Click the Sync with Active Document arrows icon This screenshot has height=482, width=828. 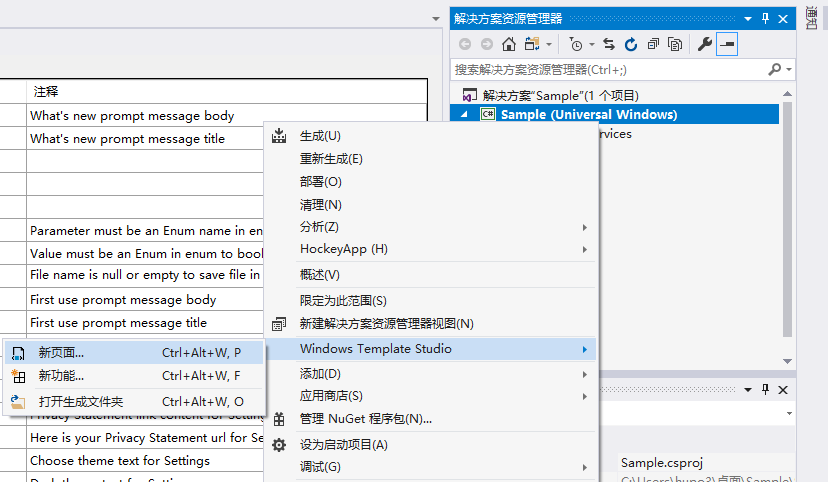pos(609,44)
